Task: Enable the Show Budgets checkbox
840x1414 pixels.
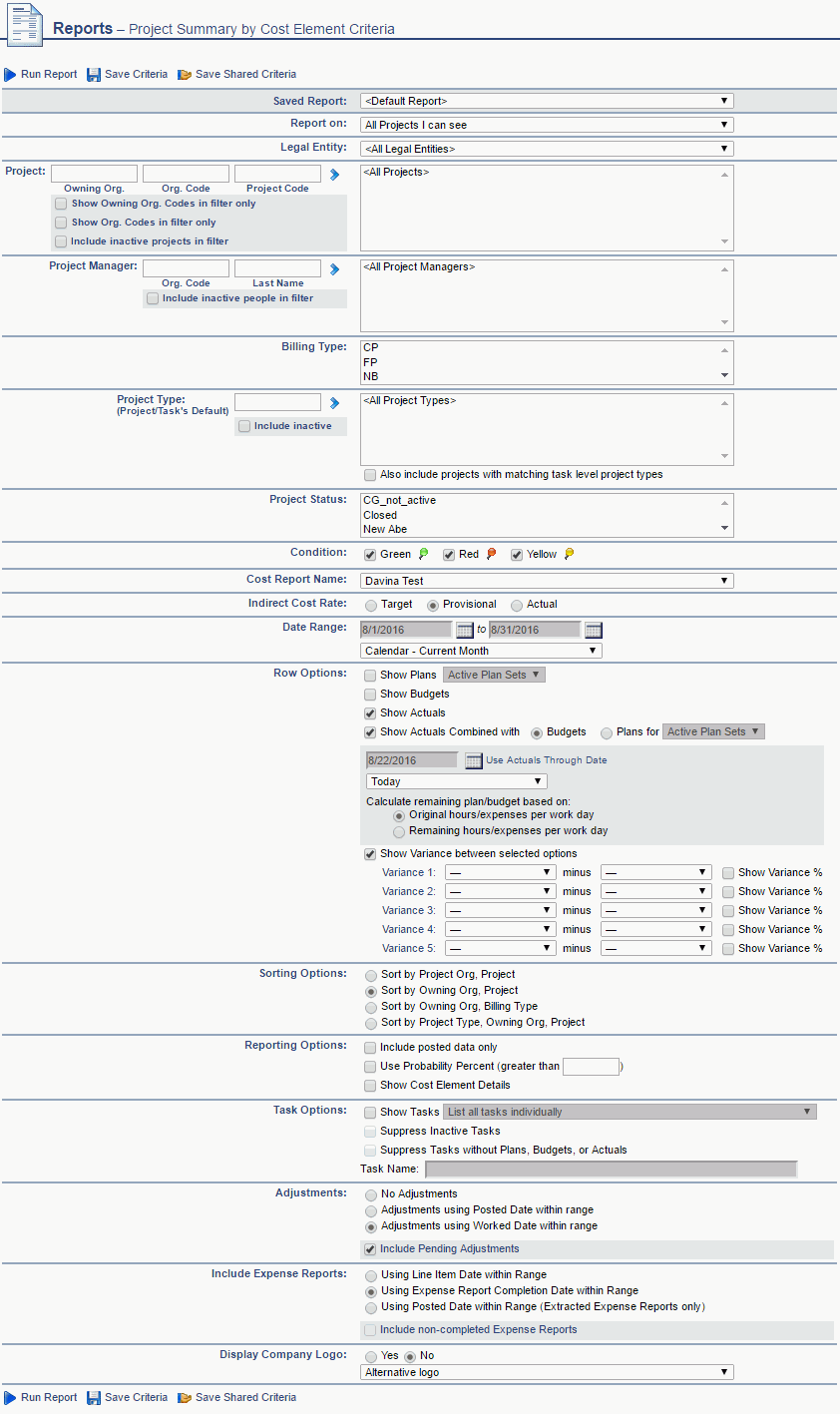Action: pyautogui.click(x=371, y=695)
